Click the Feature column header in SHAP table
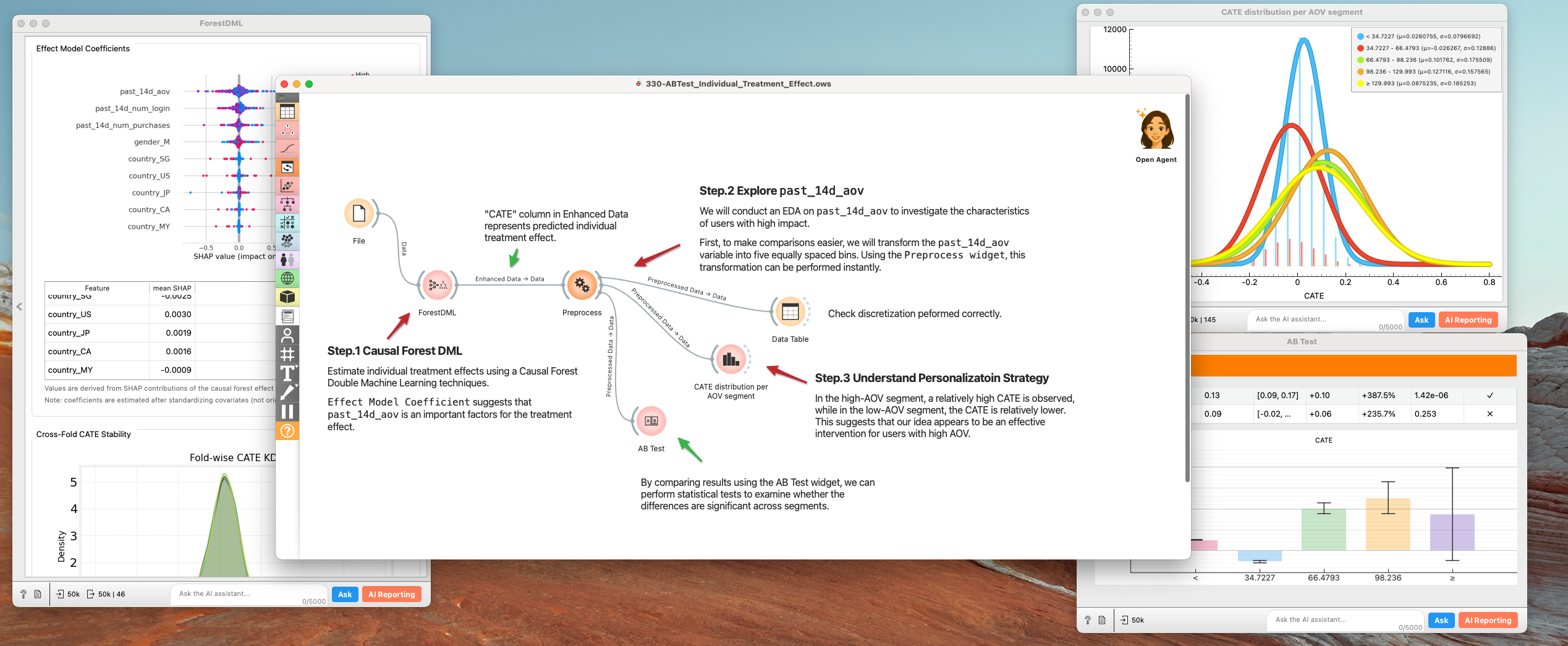The image size is (1568, 646). (97, 288)
